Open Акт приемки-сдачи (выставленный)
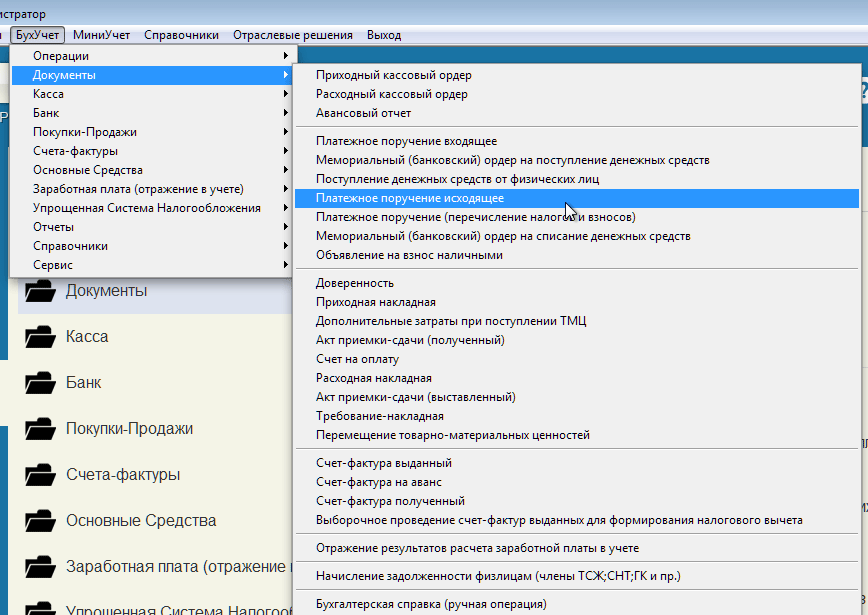This screenshot has height=615, width=868. click(577, 397)
